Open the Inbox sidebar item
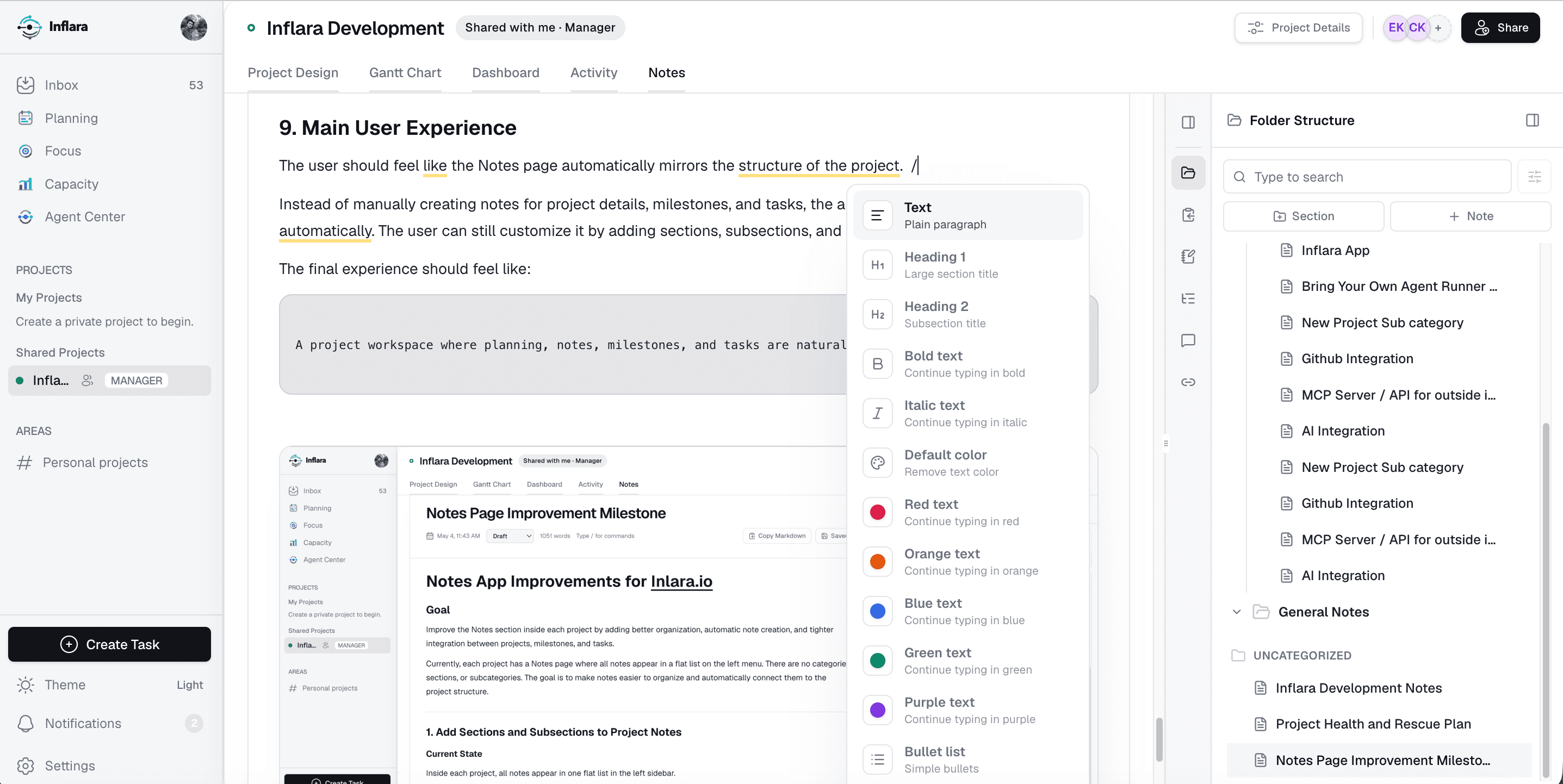 (109, 85)
